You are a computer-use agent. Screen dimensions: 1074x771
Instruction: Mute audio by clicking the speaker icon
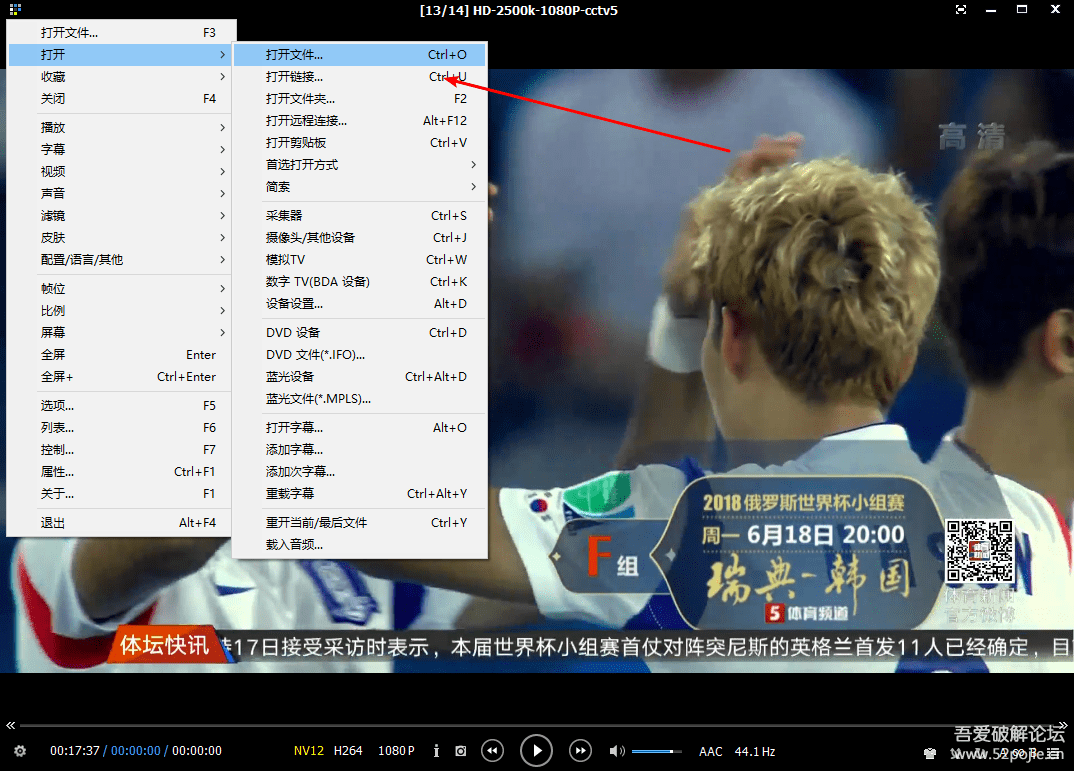[x=616, y=750]
